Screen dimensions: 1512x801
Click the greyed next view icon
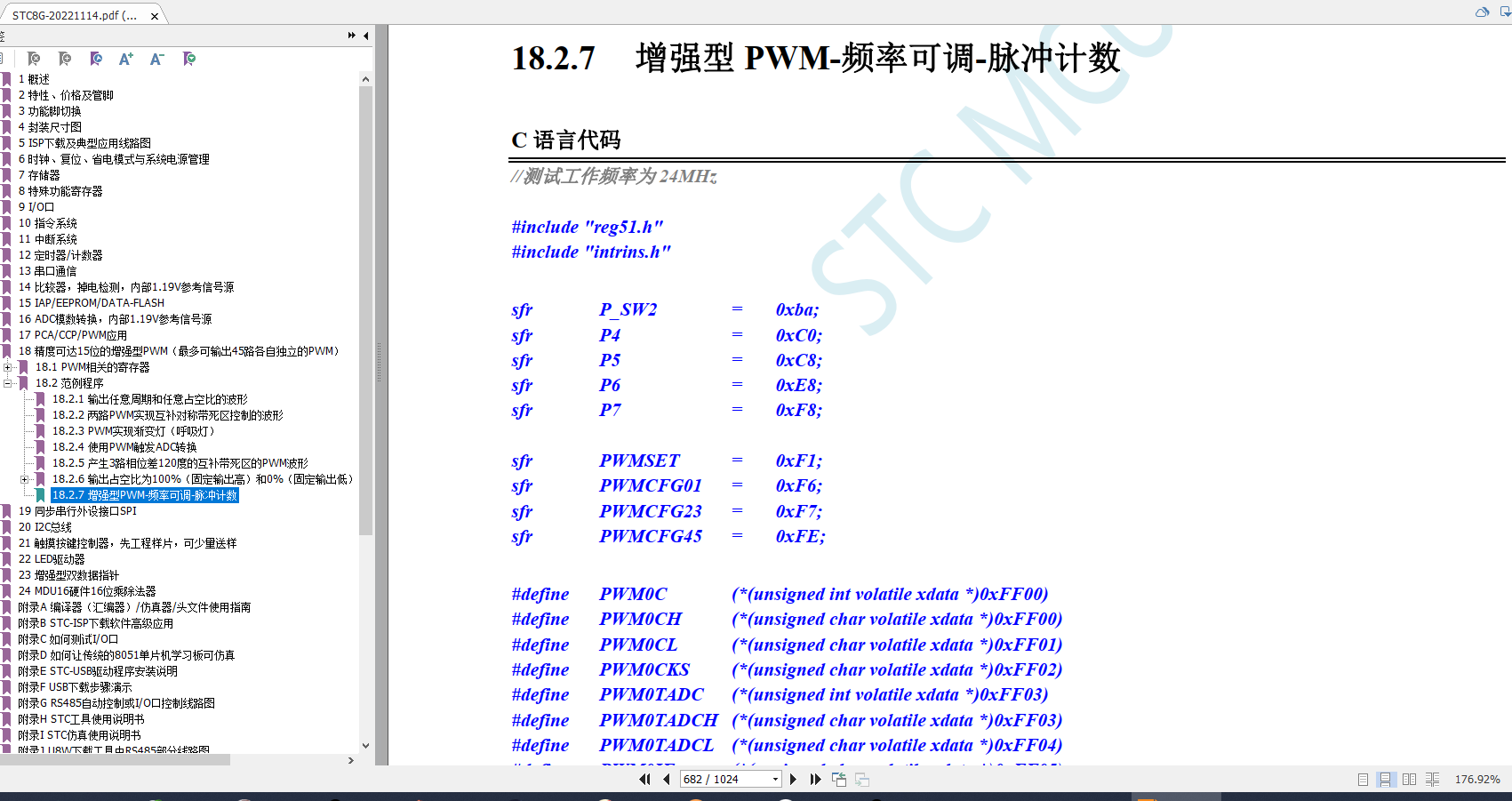pos(862,779)
